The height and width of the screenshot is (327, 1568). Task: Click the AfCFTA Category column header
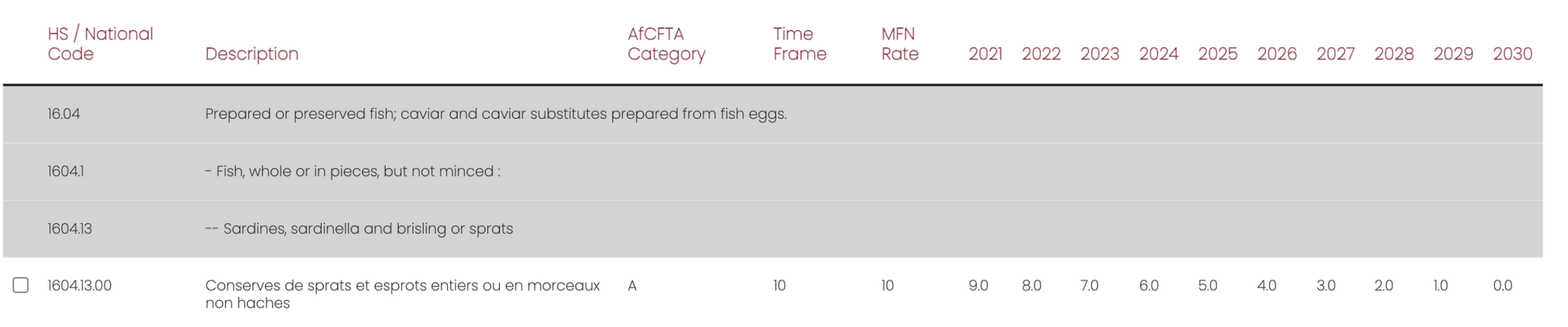pyautogui.click(x=666, y=44)
